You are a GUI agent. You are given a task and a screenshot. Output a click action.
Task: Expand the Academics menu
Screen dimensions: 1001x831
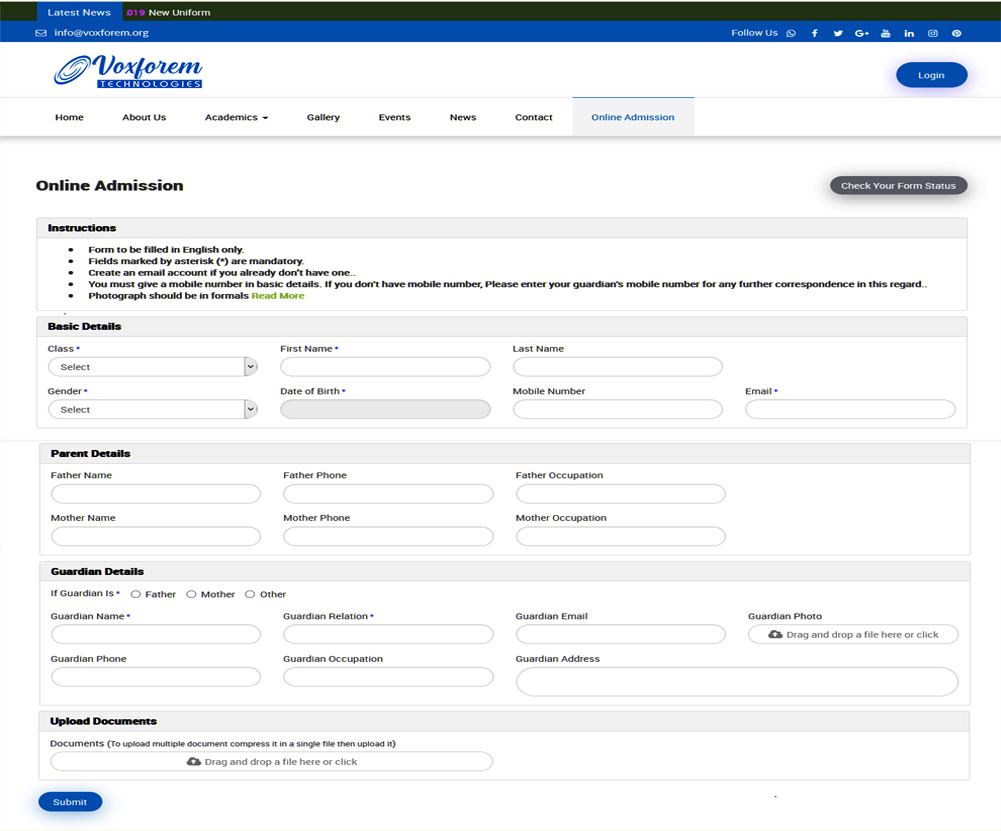point(236,117)
